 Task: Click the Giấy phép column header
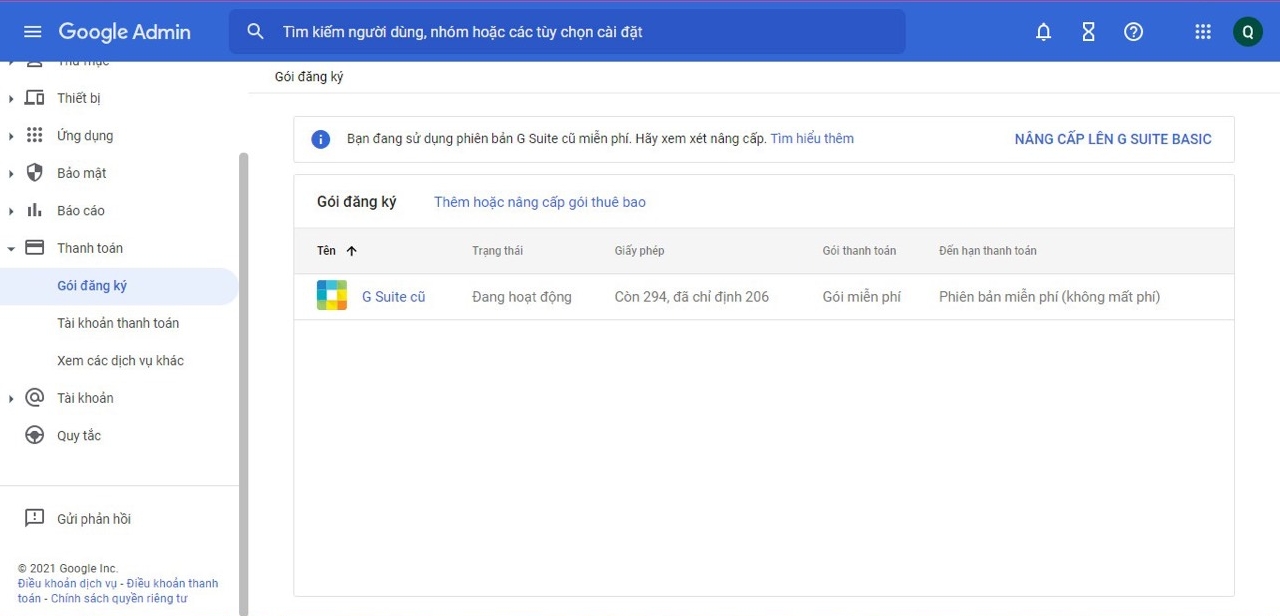point(639,251)
